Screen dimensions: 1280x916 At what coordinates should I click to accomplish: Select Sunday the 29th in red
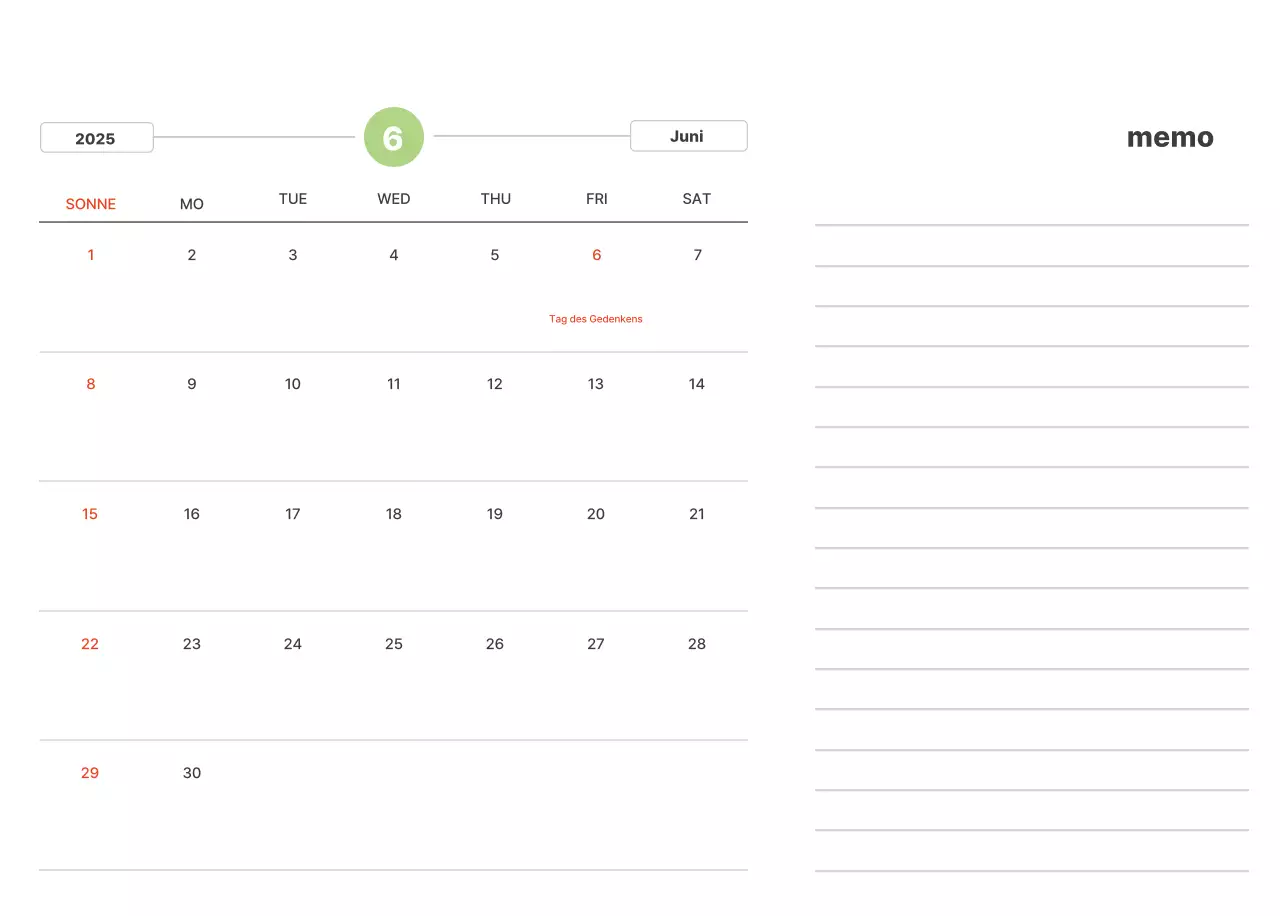[90, 773]
